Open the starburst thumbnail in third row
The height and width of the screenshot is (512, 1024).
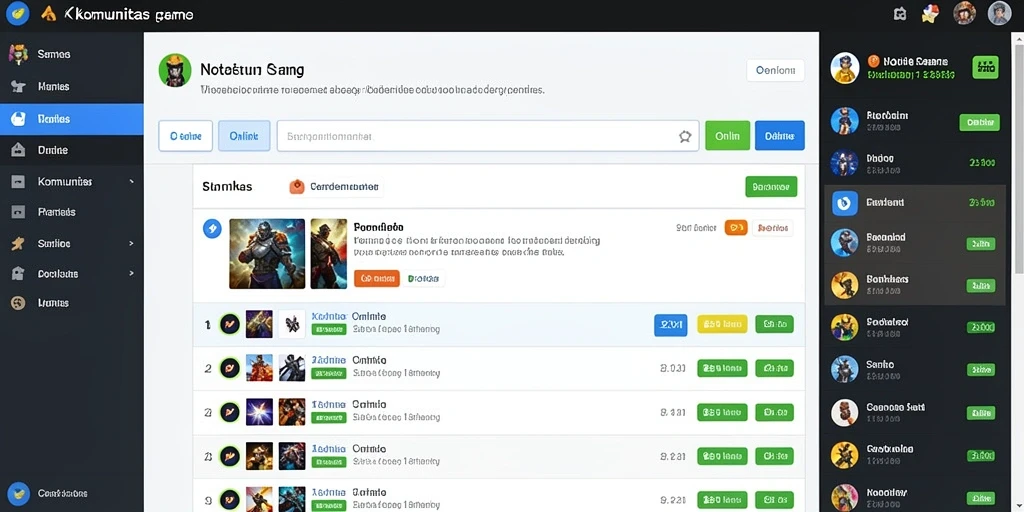[x=259, y=412]
